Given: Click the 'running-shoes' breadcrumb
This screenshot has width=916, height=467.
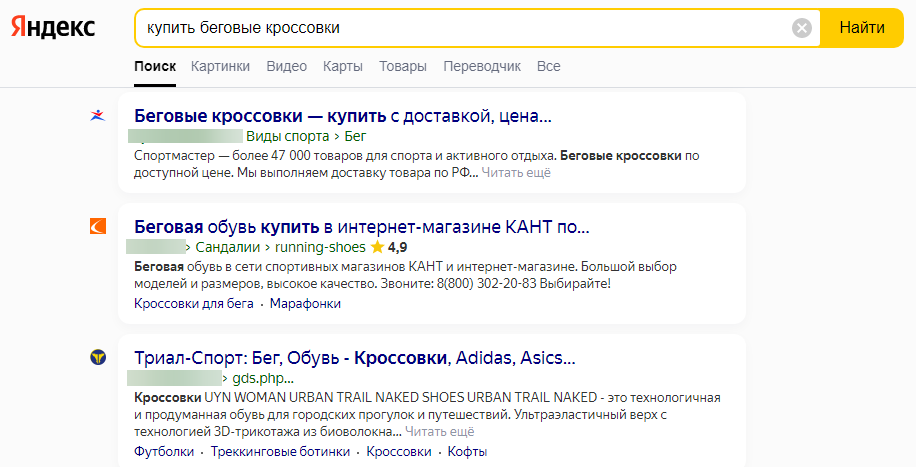Looking at the screenshot, I should click(x=320, y=247).
